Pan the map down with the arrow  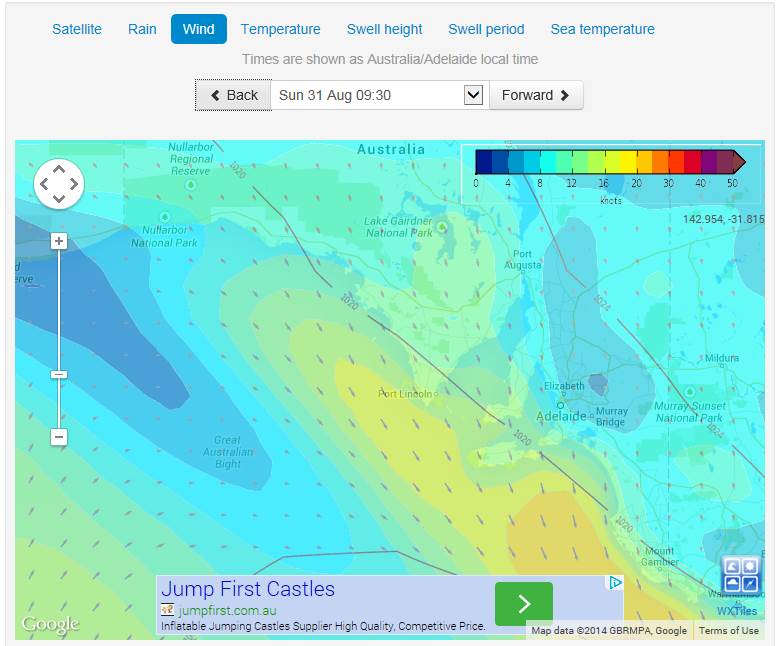pyautogui.click(x=59, y=198)
